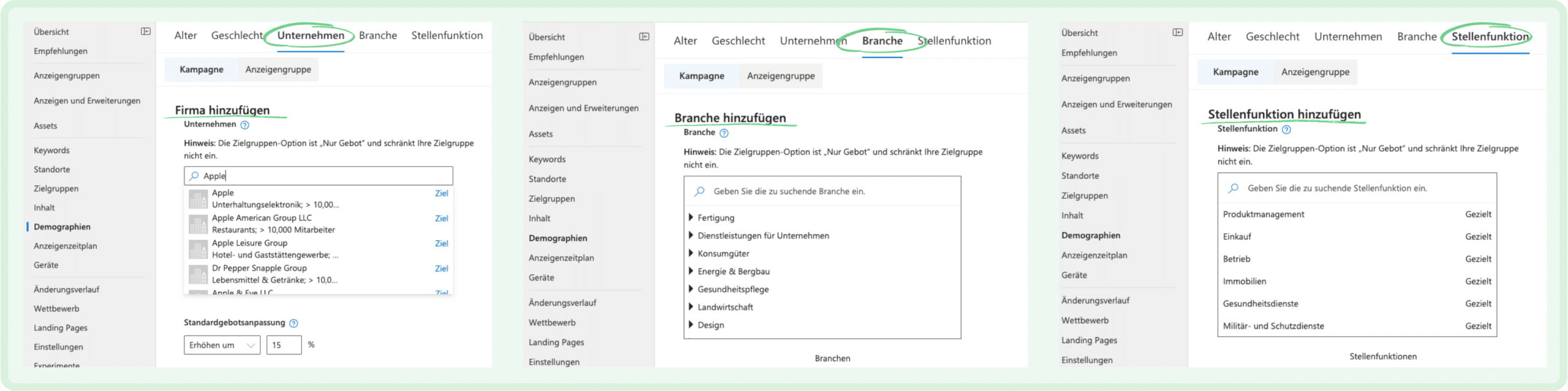Expand the Gesundheitspflege category
The image size is (1568, 391).
tap(691, 288)
